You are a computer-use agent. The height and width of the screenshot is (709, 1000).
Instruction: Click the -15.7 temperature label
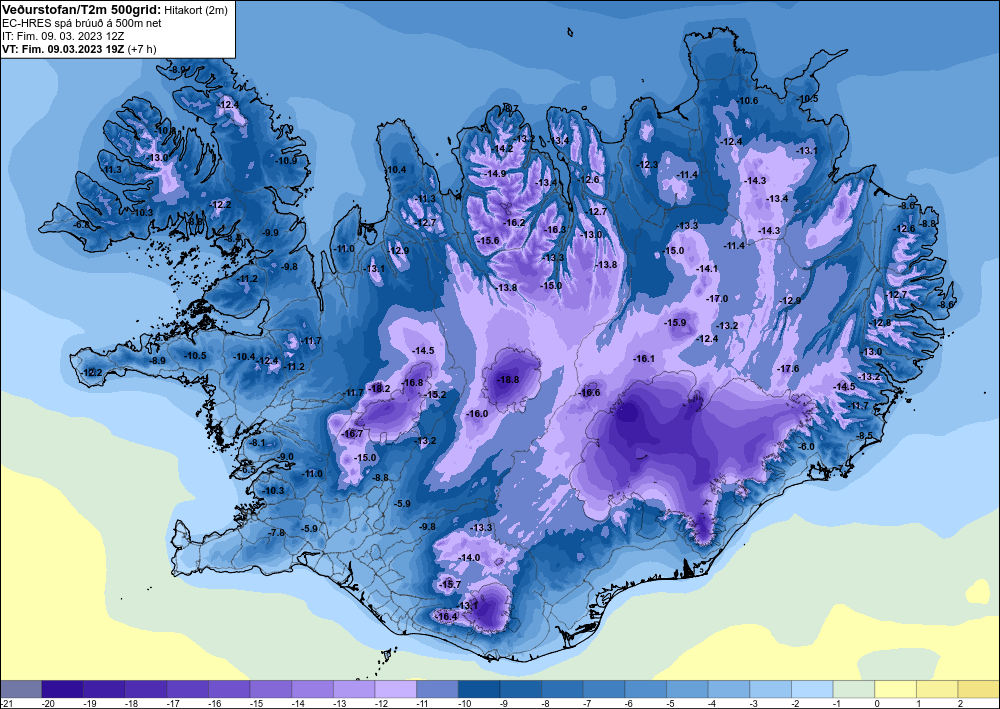450,585
